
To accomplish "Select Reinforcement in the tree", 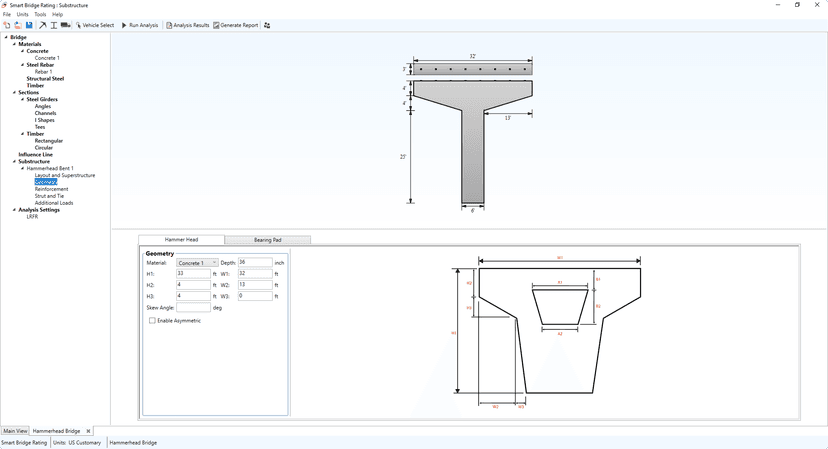I will 51,189.
